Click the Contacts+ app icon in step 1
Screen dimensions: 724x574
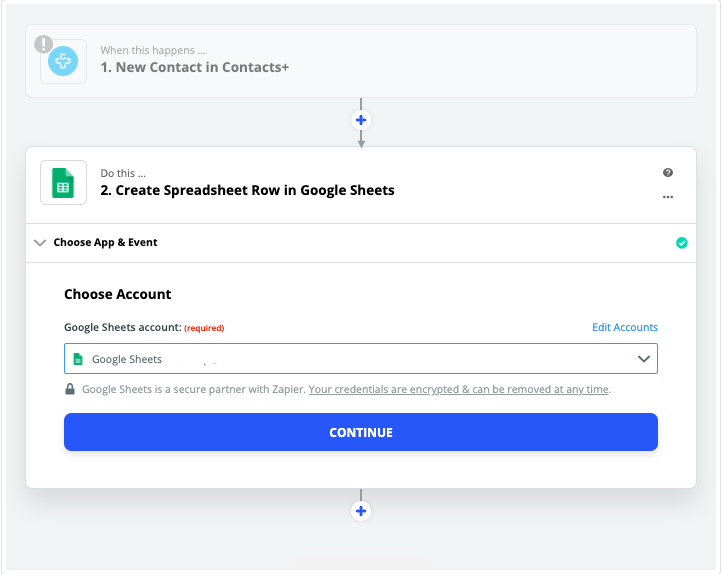pos(63,61)
